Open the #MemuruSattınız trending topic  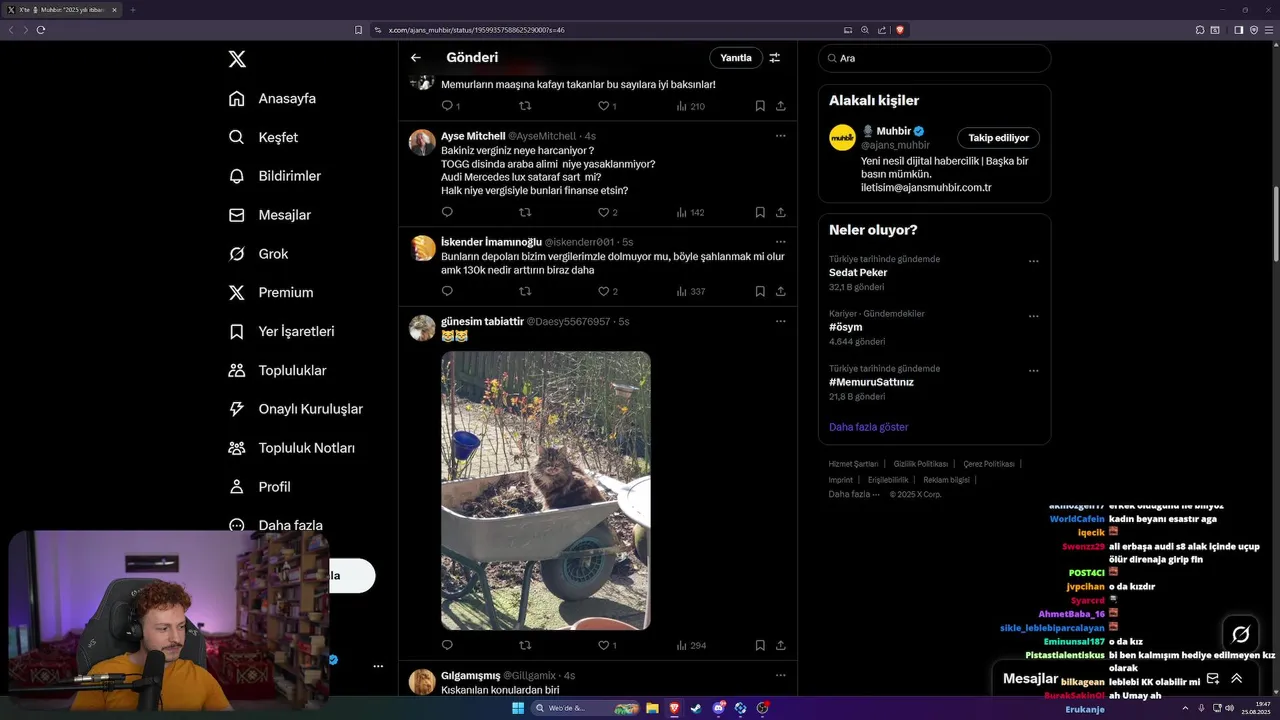click(x=871, y=382)
